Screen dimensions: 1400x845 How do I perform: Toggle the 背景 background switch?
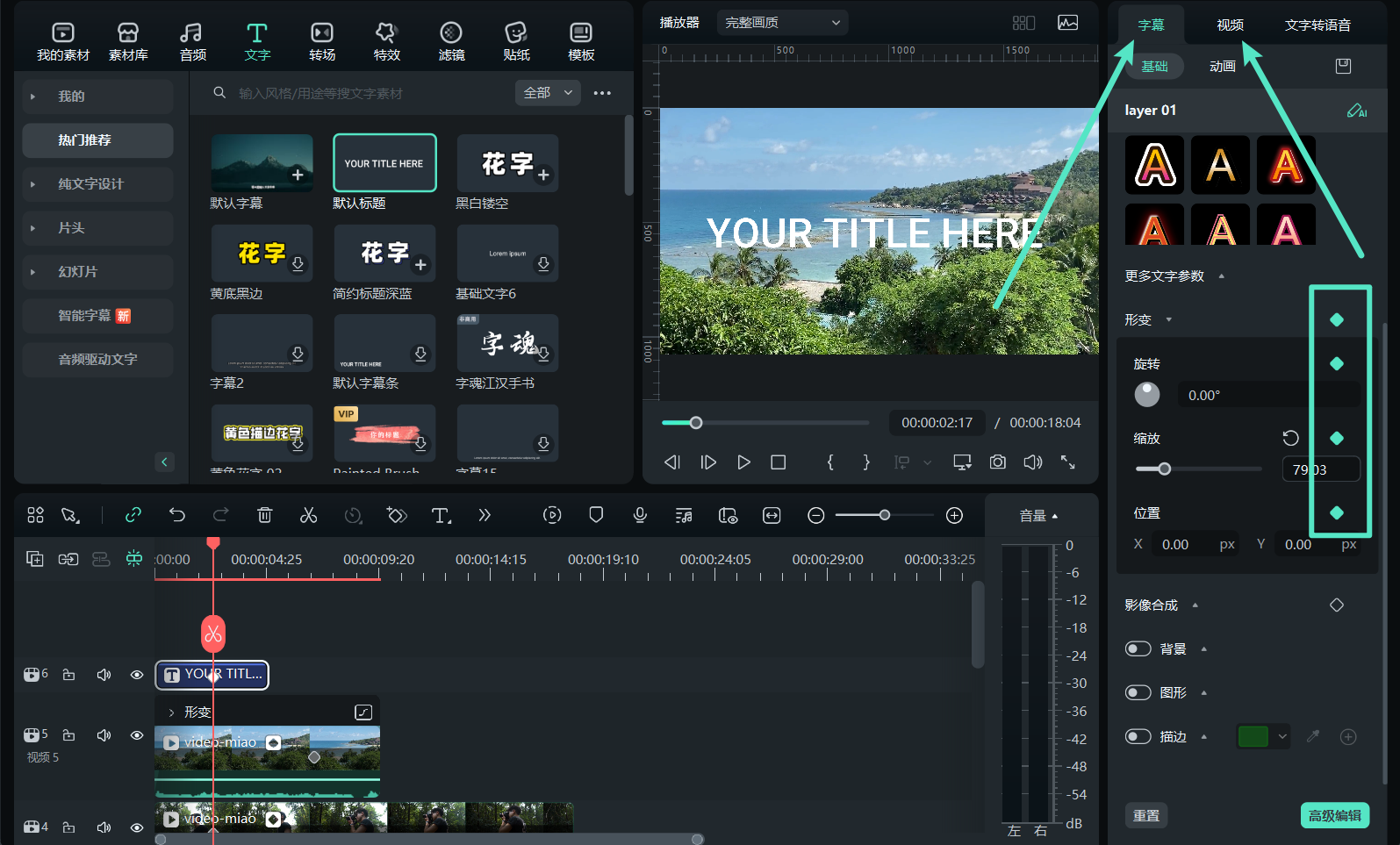[x=1138, y=649]
